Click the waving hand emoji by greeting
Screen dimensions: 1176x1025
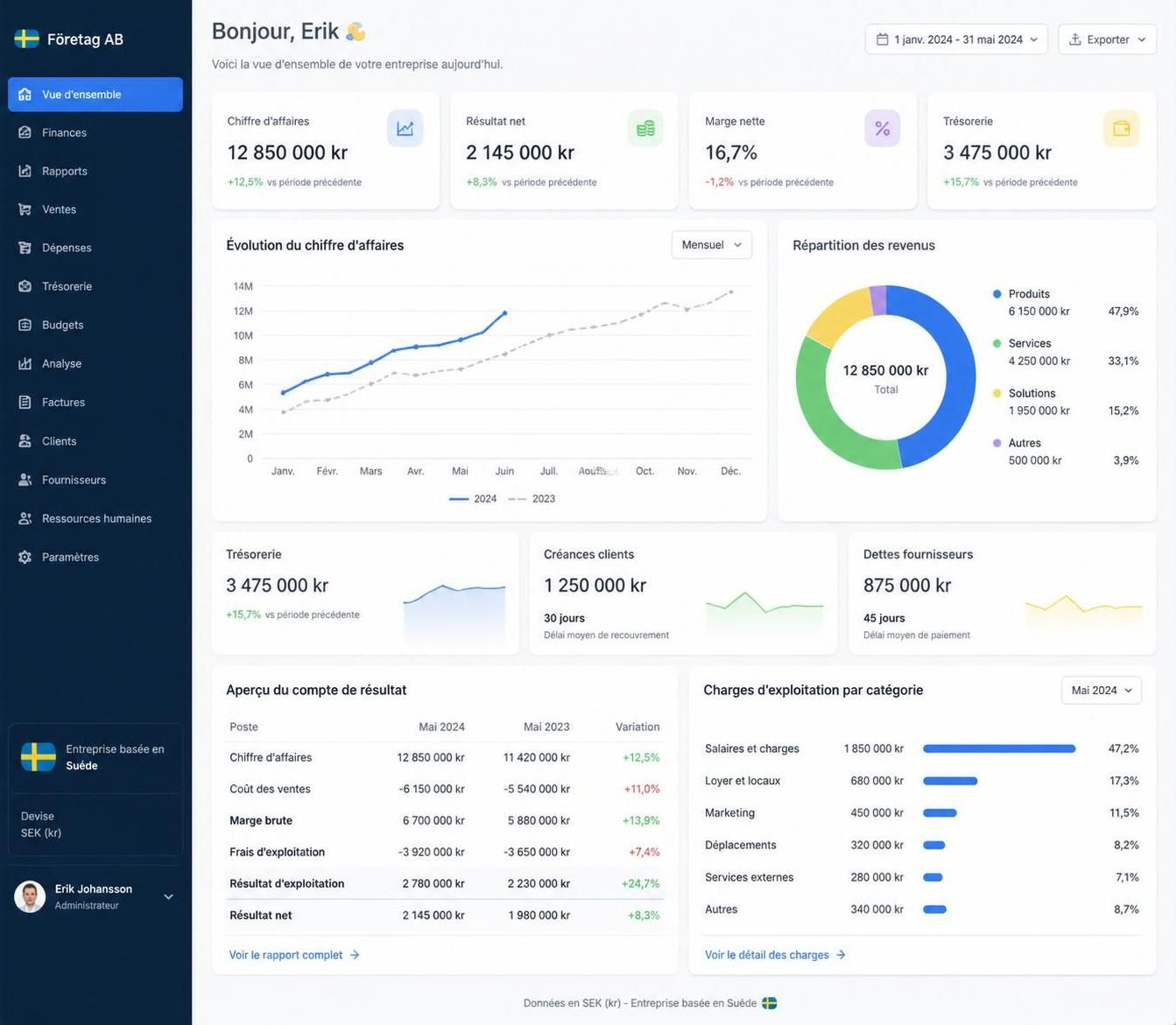point(356,32)
